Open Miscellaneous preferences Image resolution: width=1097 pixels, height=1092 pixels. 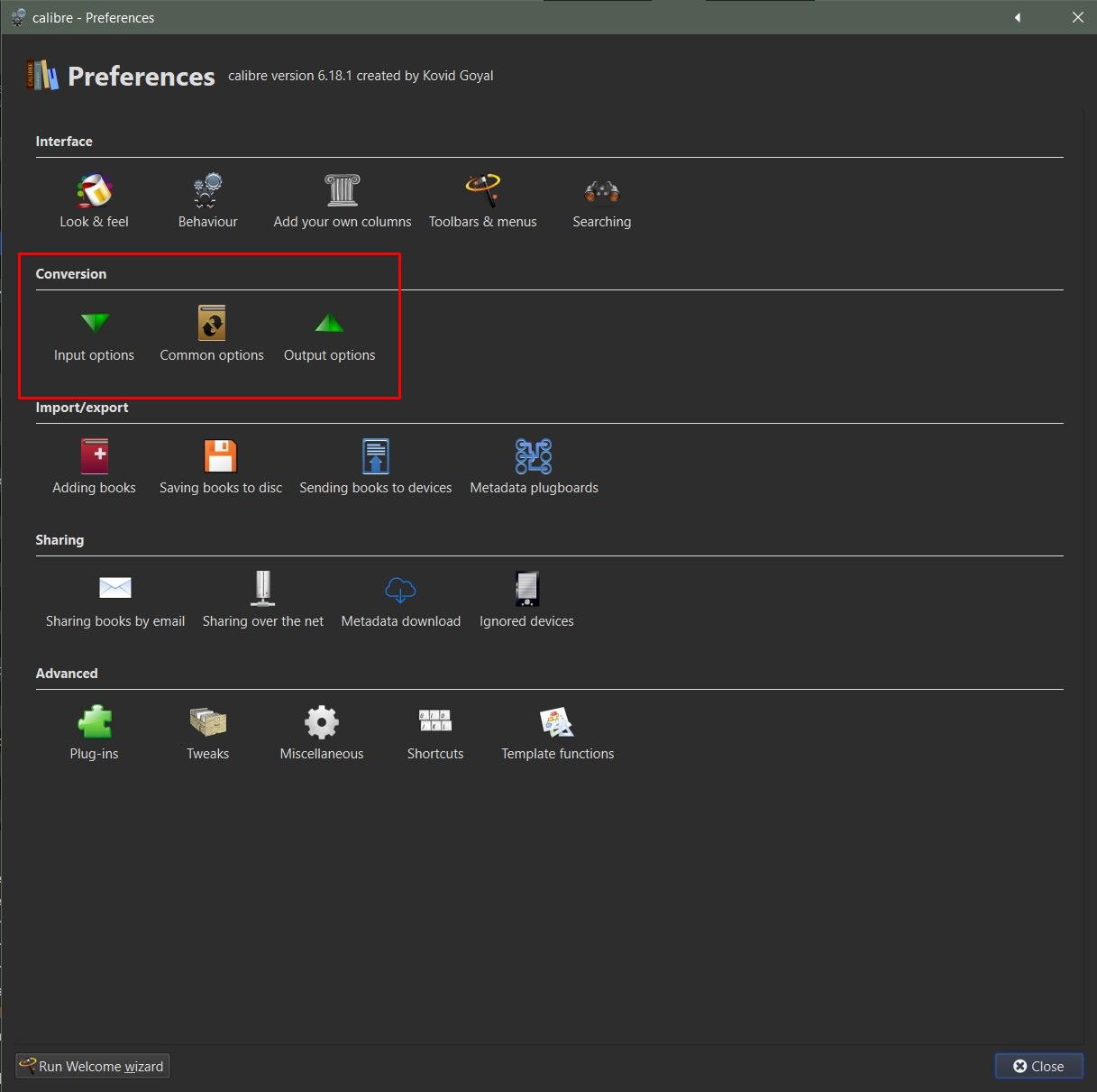click(x=322, y=734)
